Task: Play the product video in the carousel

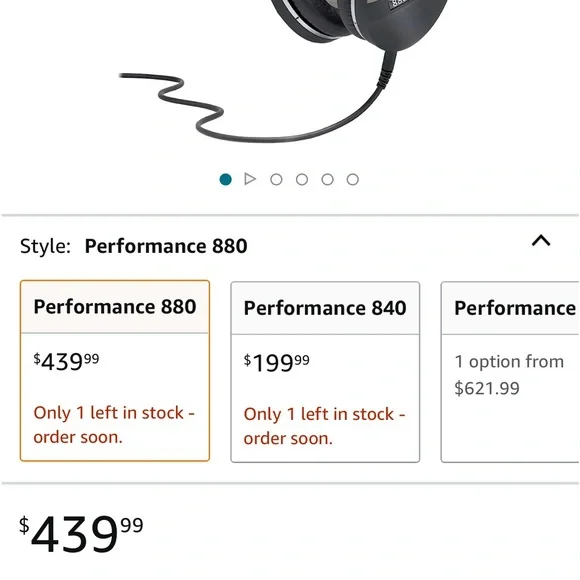Action: 250,179
